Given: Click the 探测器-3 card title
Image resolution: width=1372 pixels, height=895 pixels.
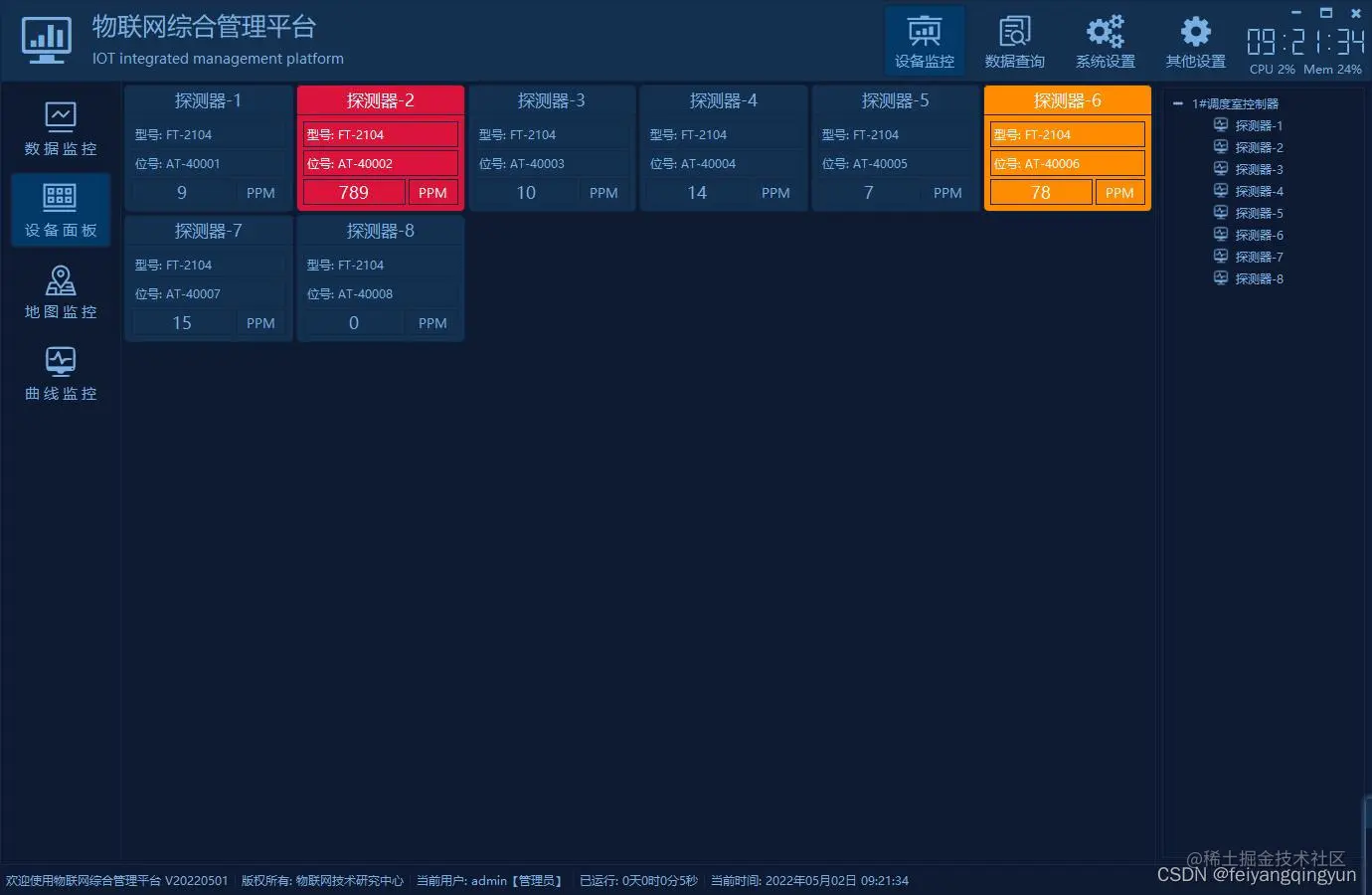Looking at the screenshot, I should [x=552, y=100].
